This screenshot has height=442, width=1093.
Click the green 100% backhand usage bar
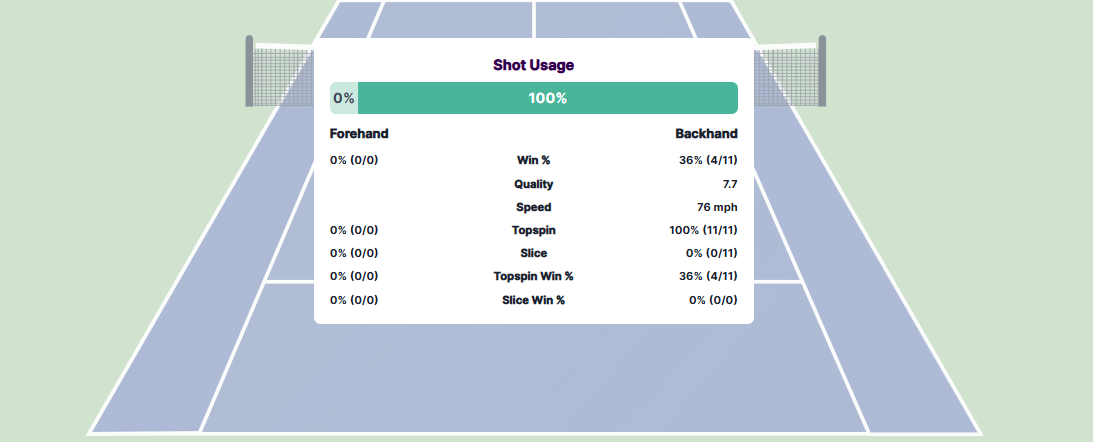click(547, 98)
